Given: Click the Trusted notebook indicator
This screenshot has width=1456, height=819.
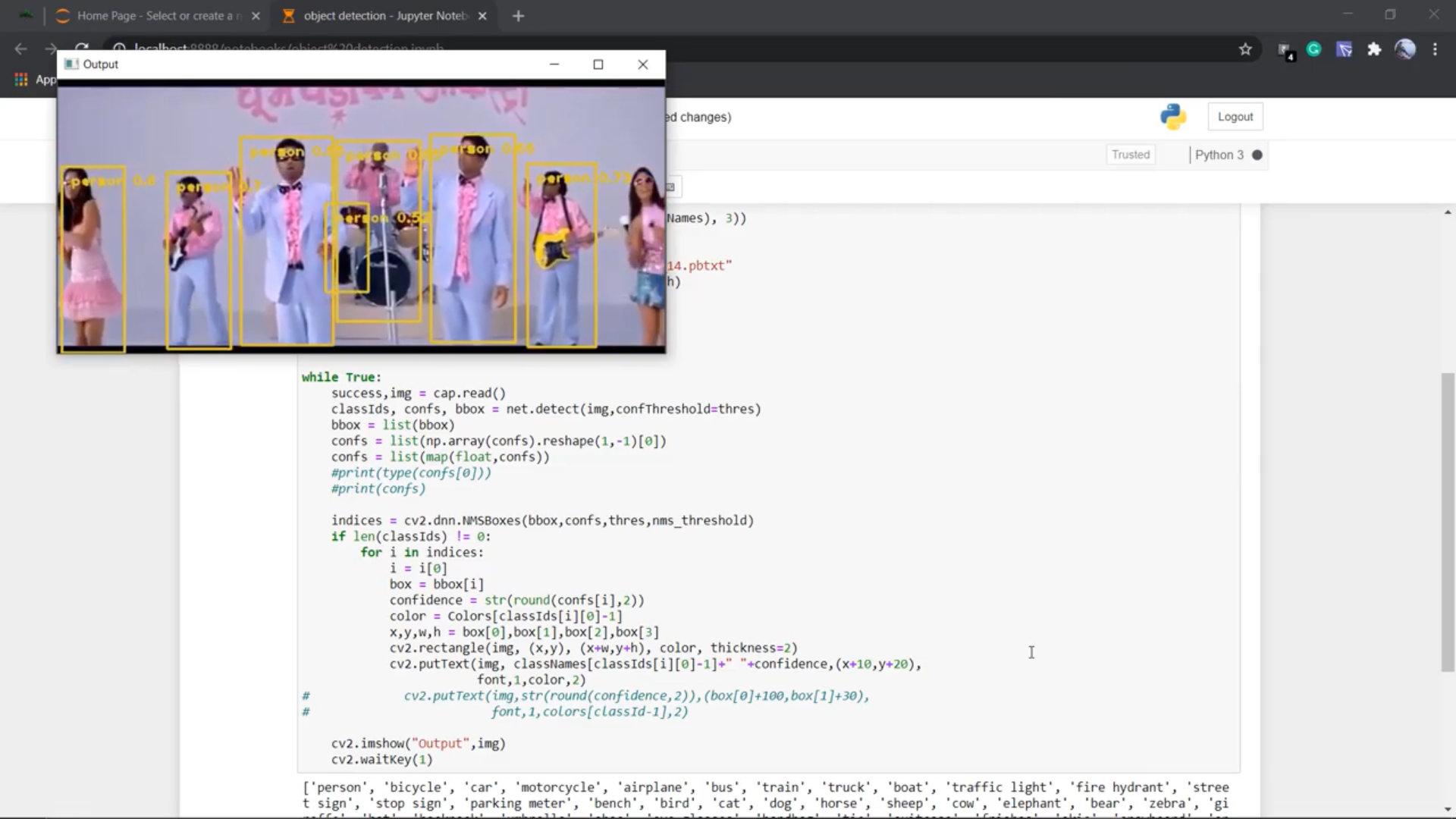Looking at the screenshot, I should tap(1131, 155).
